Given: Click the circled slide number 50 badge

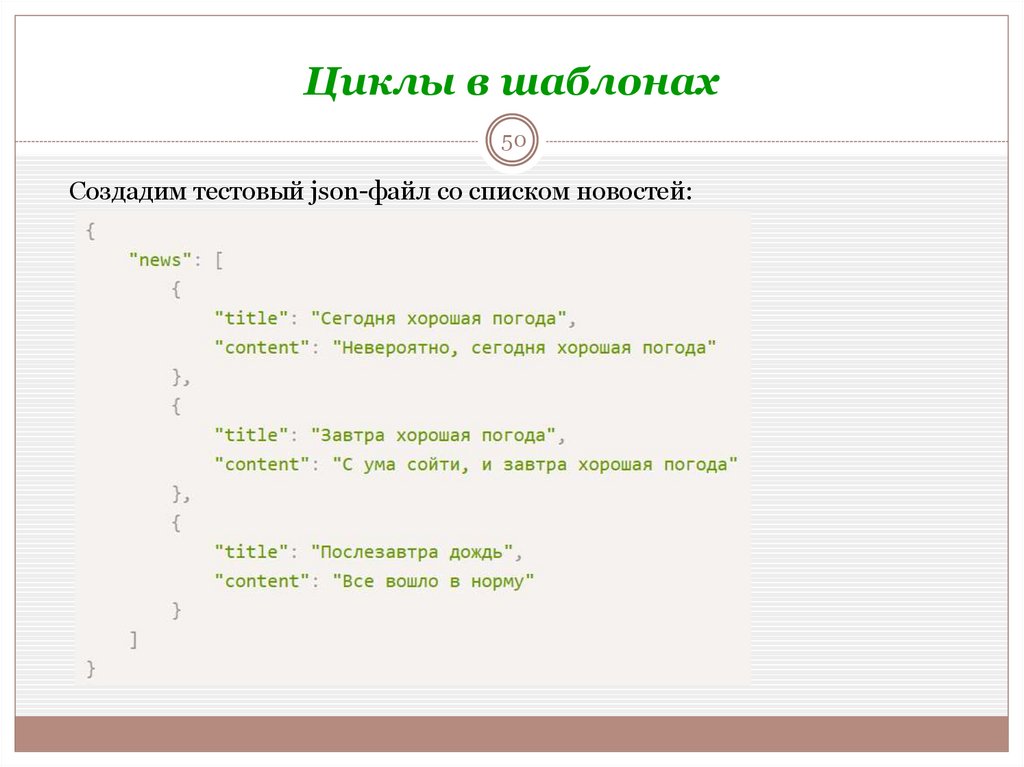Looking at the screenshot, I should point(511,143).
